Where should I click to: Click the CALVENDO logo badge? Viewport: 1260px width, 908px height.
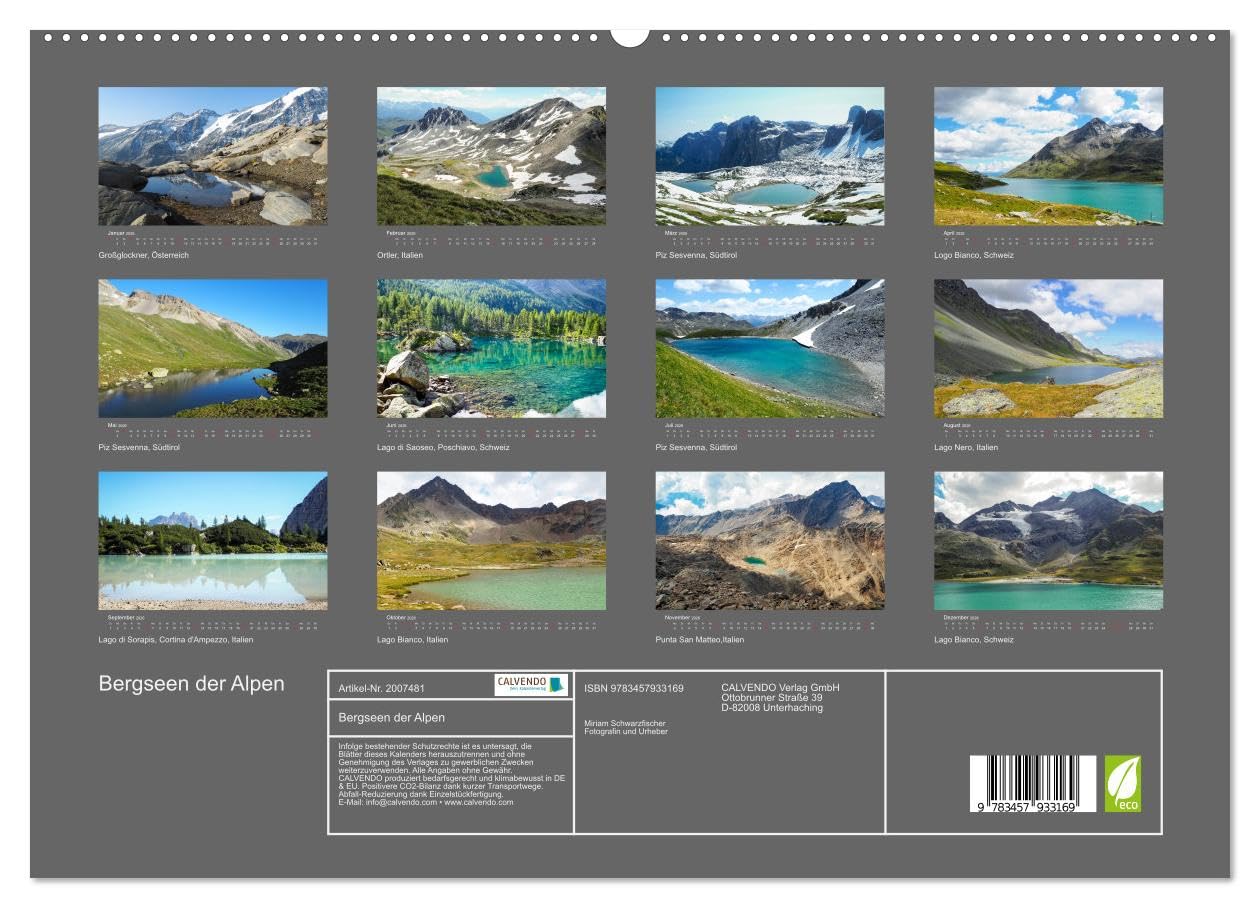point(531,685)
